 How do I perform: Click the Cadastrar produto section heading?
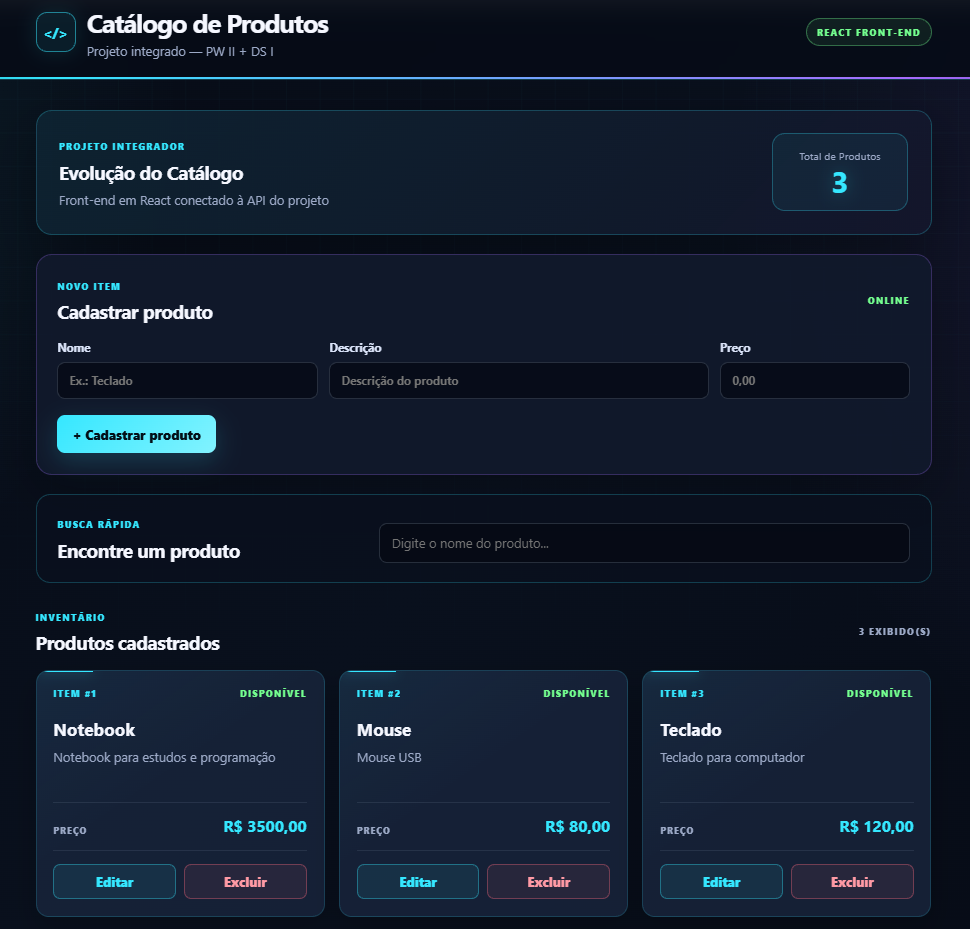click(135, 312)
